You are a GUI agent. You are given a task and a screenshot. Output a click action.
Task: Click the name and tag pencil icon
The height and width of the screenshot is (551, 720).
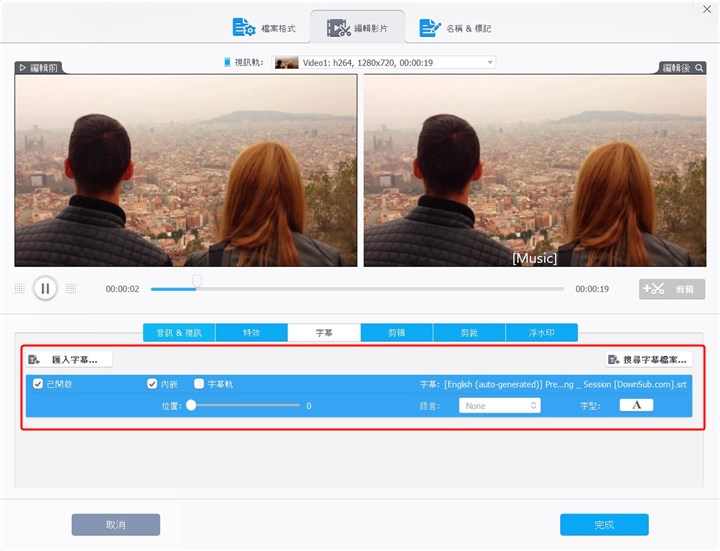429,28
